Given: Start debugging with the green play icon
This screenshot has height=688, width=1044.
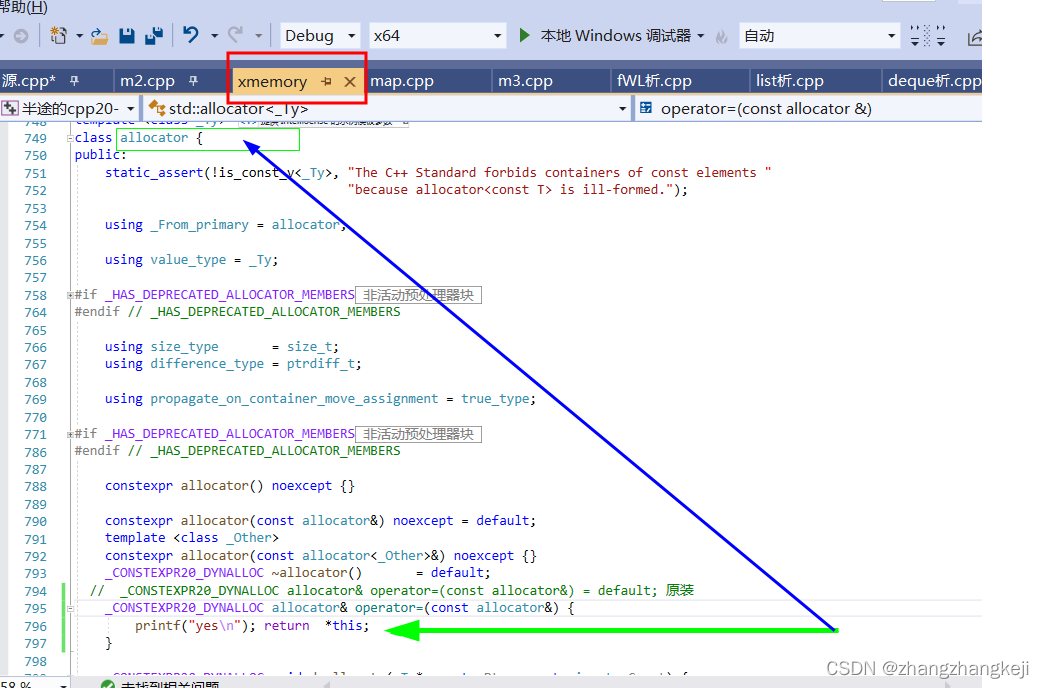Looking at the screenshot, I should coord(525,35).
